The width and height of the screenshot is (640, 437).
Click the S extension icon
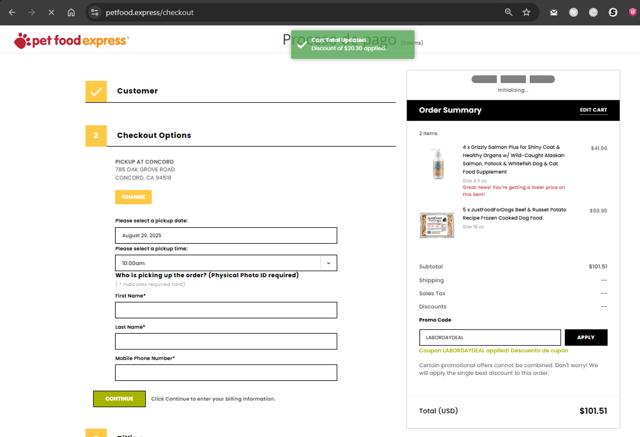(x=613, y=12)
